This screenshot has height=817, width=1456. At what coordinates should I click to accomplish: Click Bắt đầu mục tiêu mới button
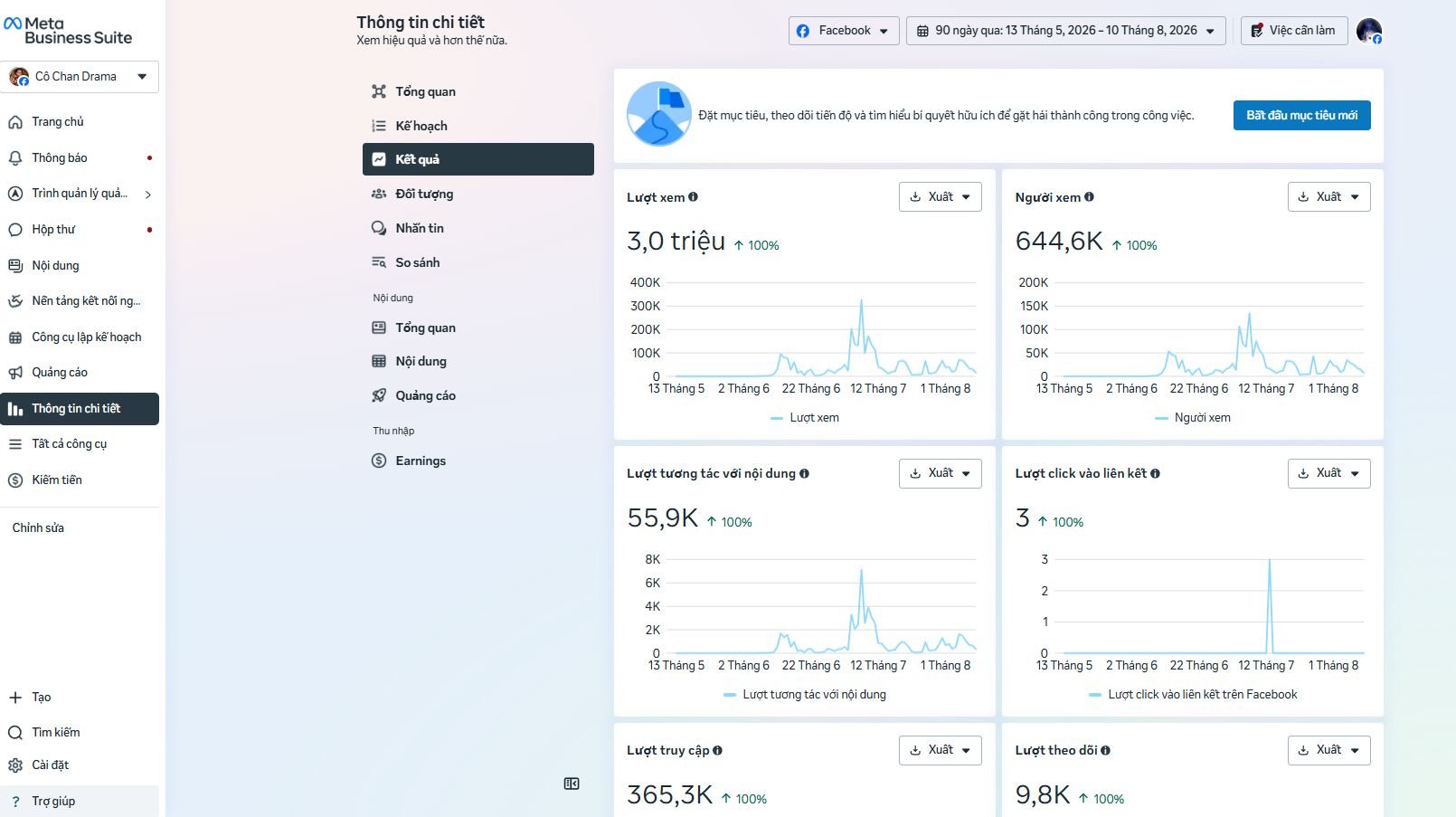(1301, 116)
